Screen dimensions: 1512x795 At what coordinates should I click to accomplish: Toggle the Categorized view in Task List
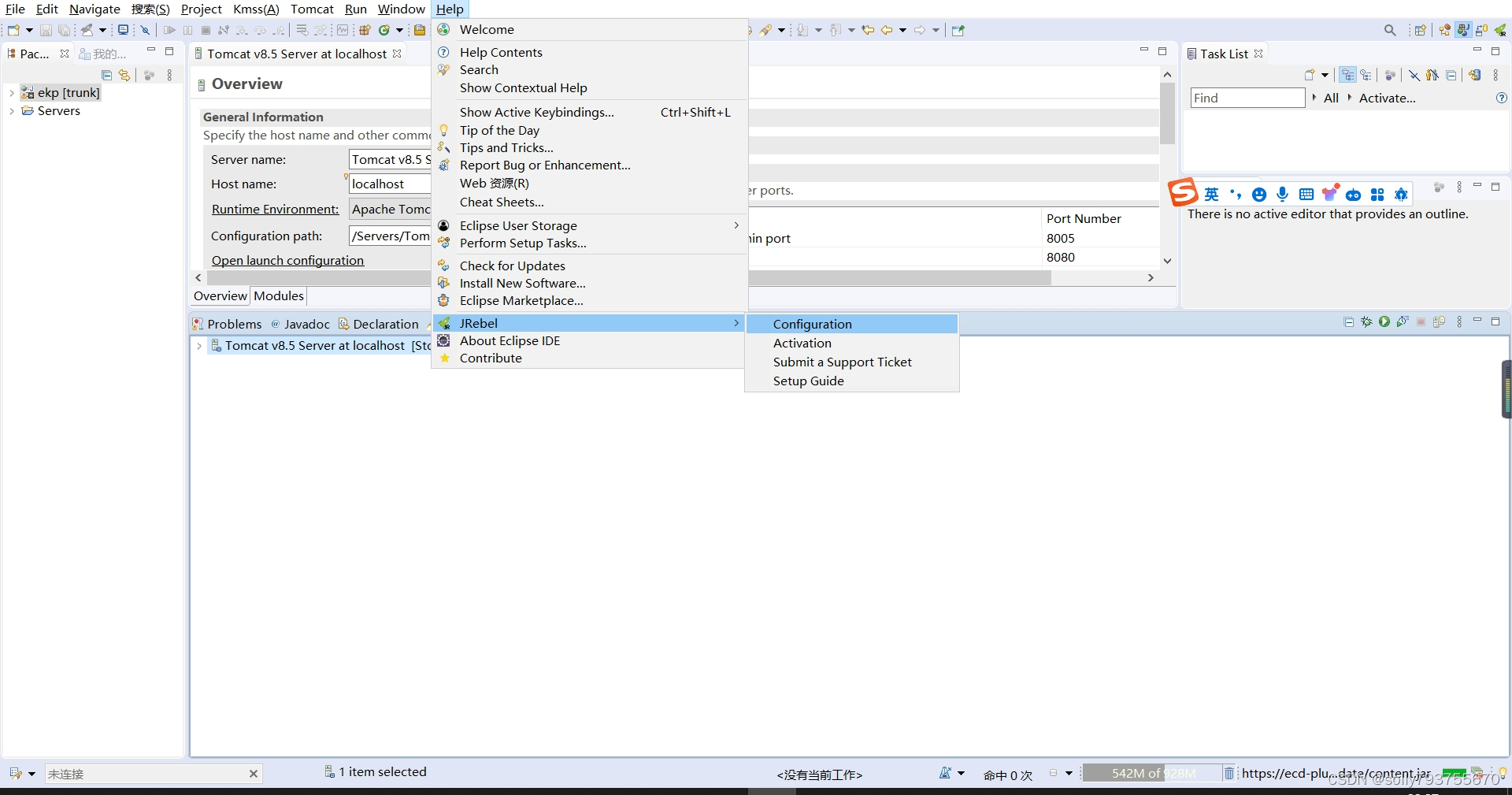[1347, 75]
